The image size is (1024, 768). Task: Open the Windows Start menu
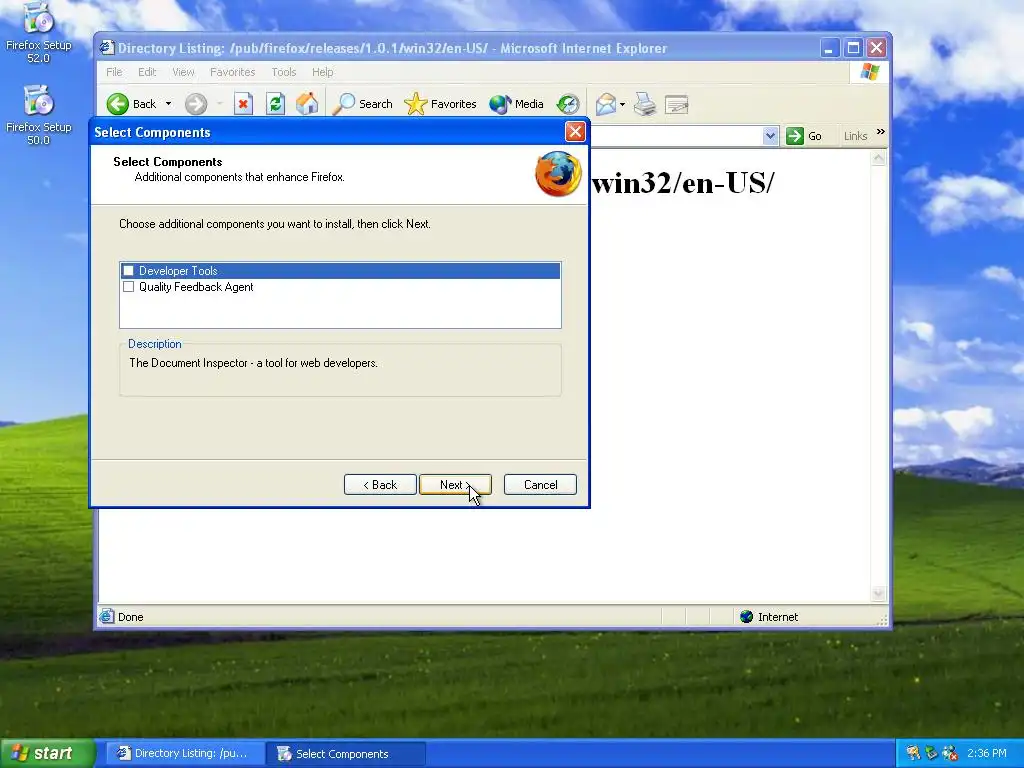[x=47, y=753]
